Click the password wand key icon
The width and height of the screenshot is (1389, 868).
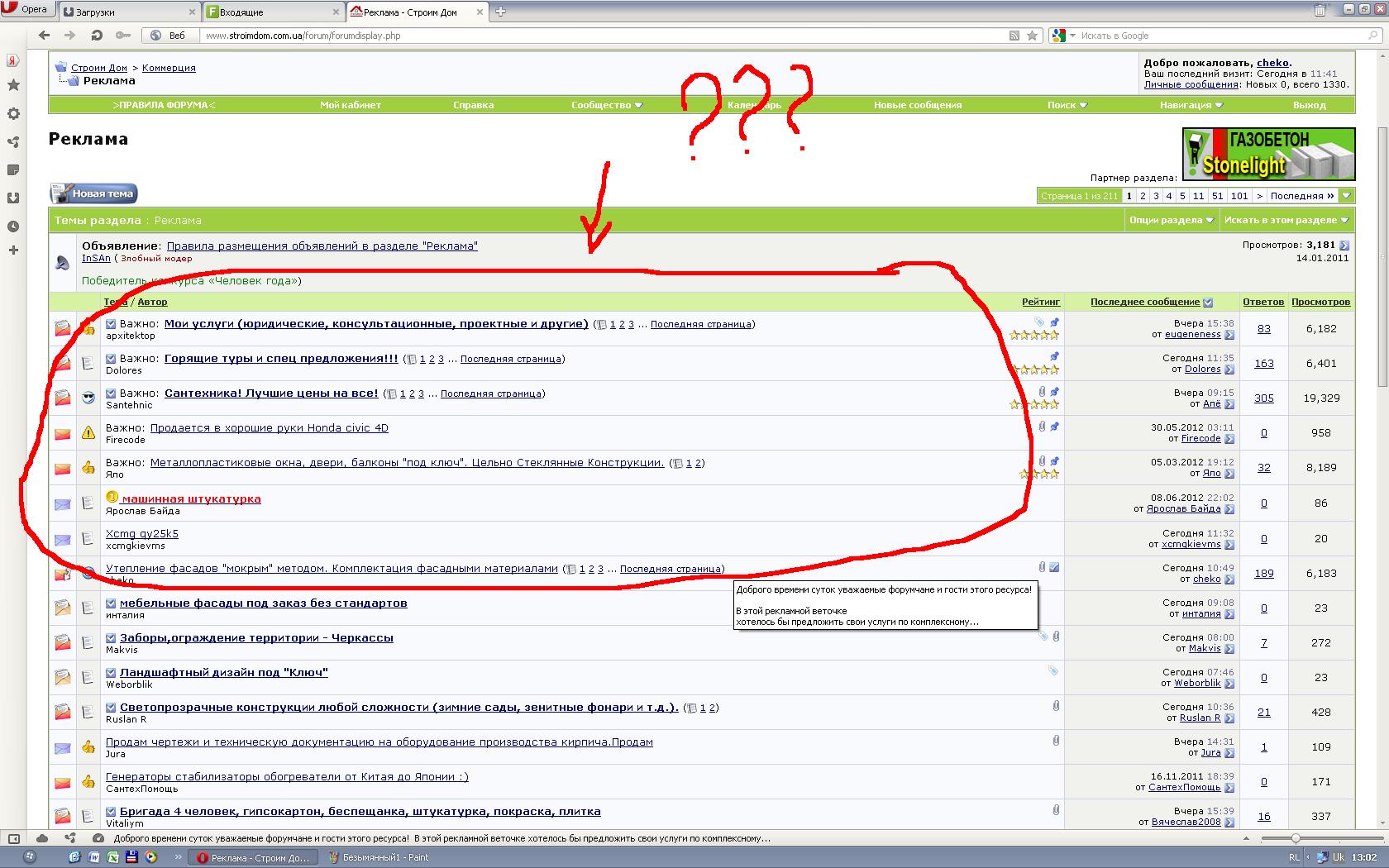[x=123, y=36]
